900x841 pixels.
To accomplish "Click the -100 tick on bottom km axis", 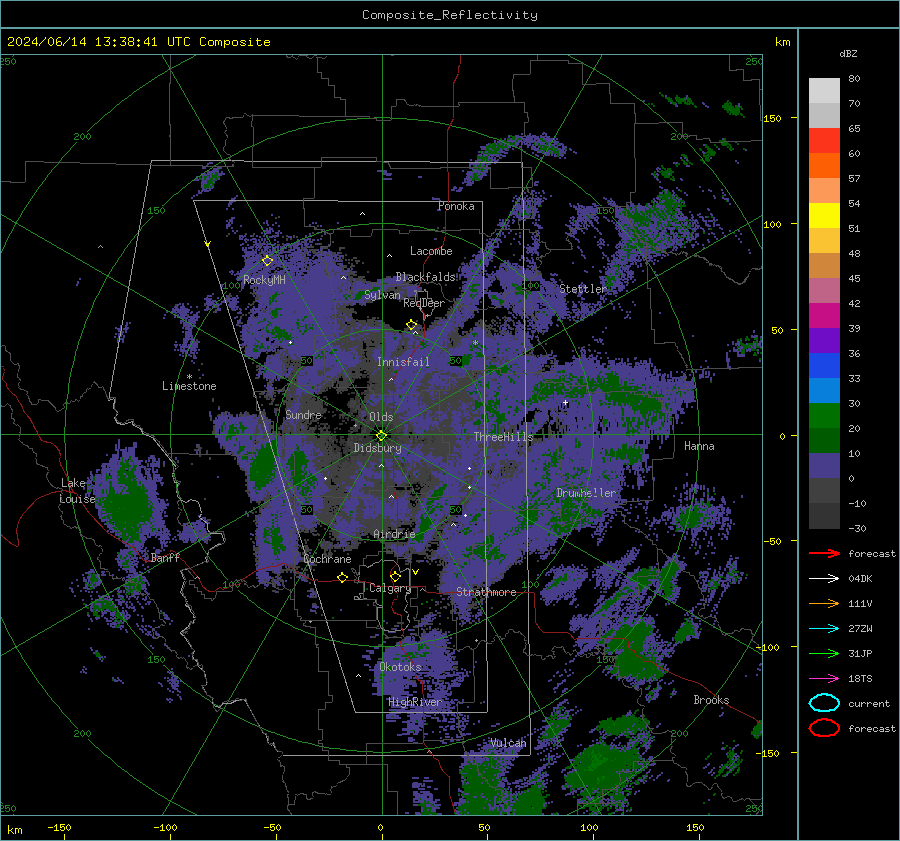I will pyautogui.click(x=165, y=827).
